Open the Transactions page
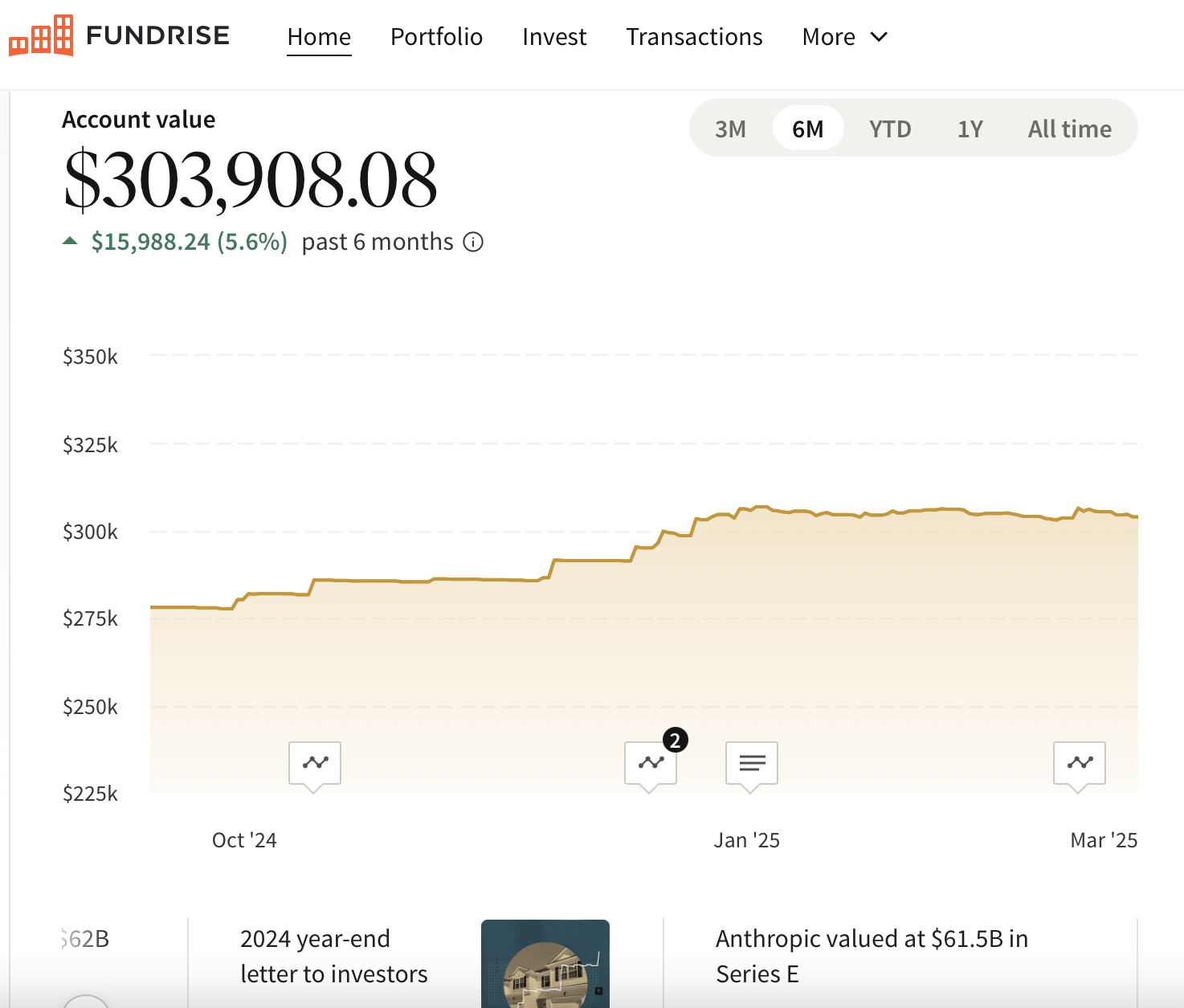The image size is (1184, 1008). click(x=694, y=37)
